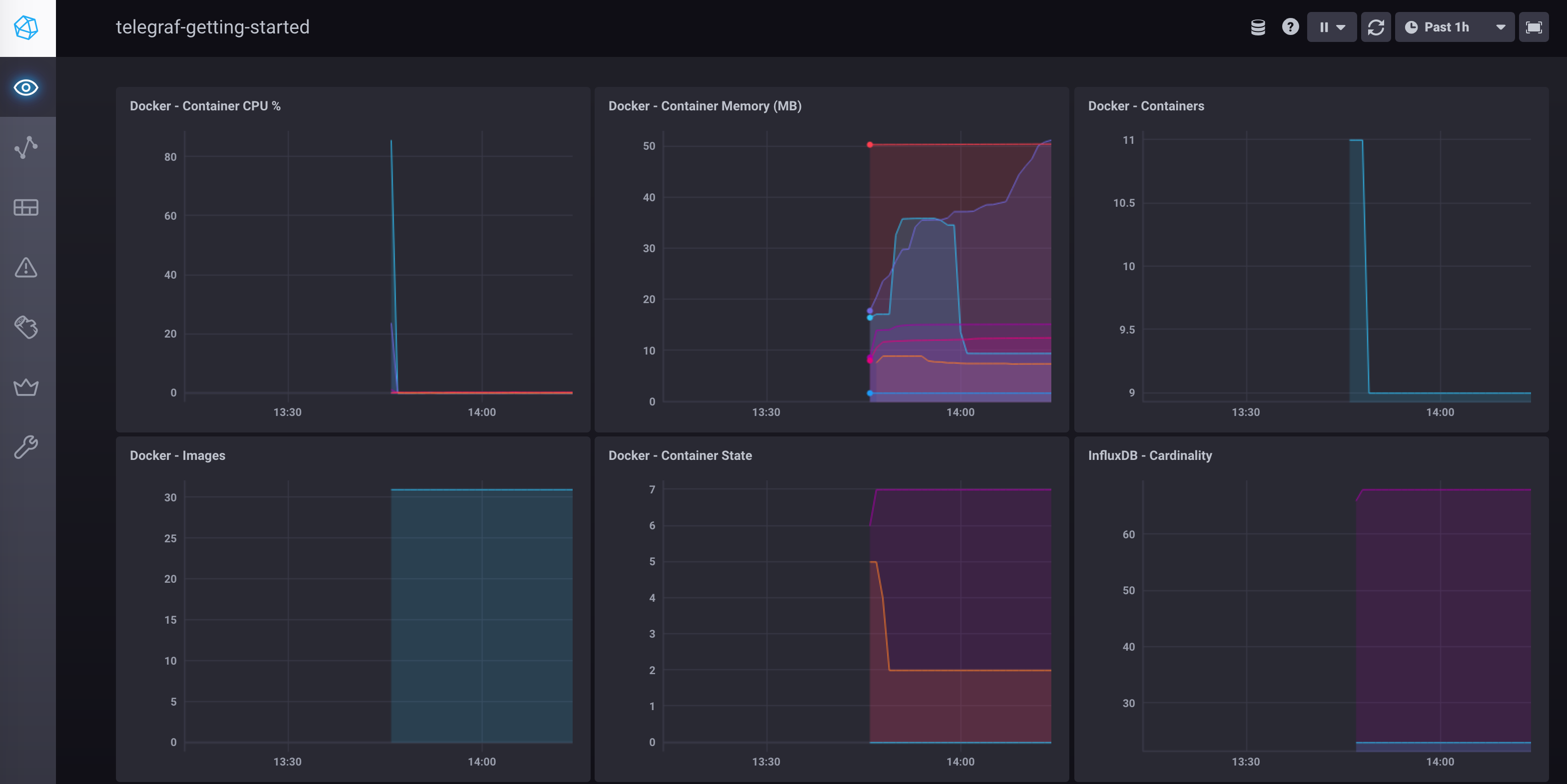Click the manual refresh button
The height and width of the screenshot is (784, 1567).
[1376, 27]
